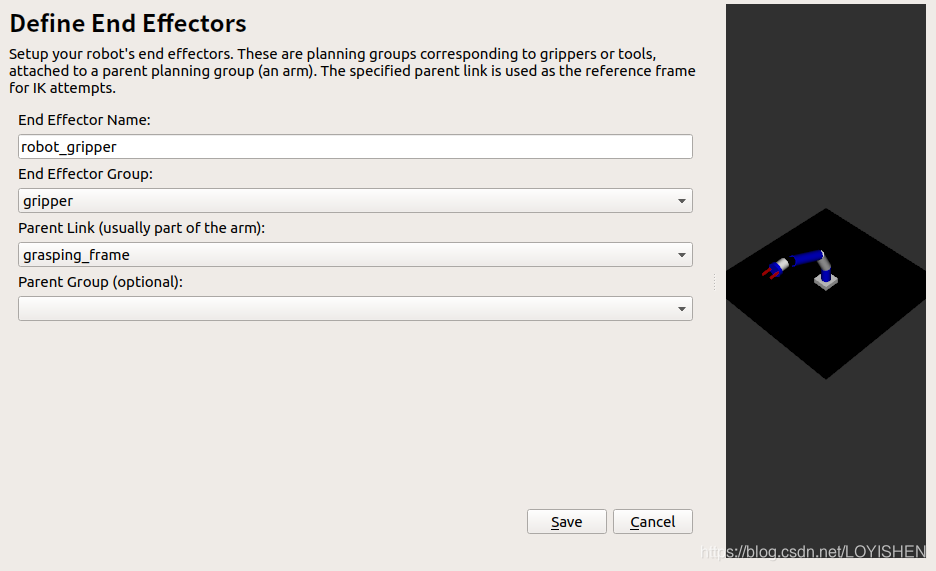Grab the splitter handle beside the 3D view
Viewport: 936px width, 571px height.
point(714,284)
